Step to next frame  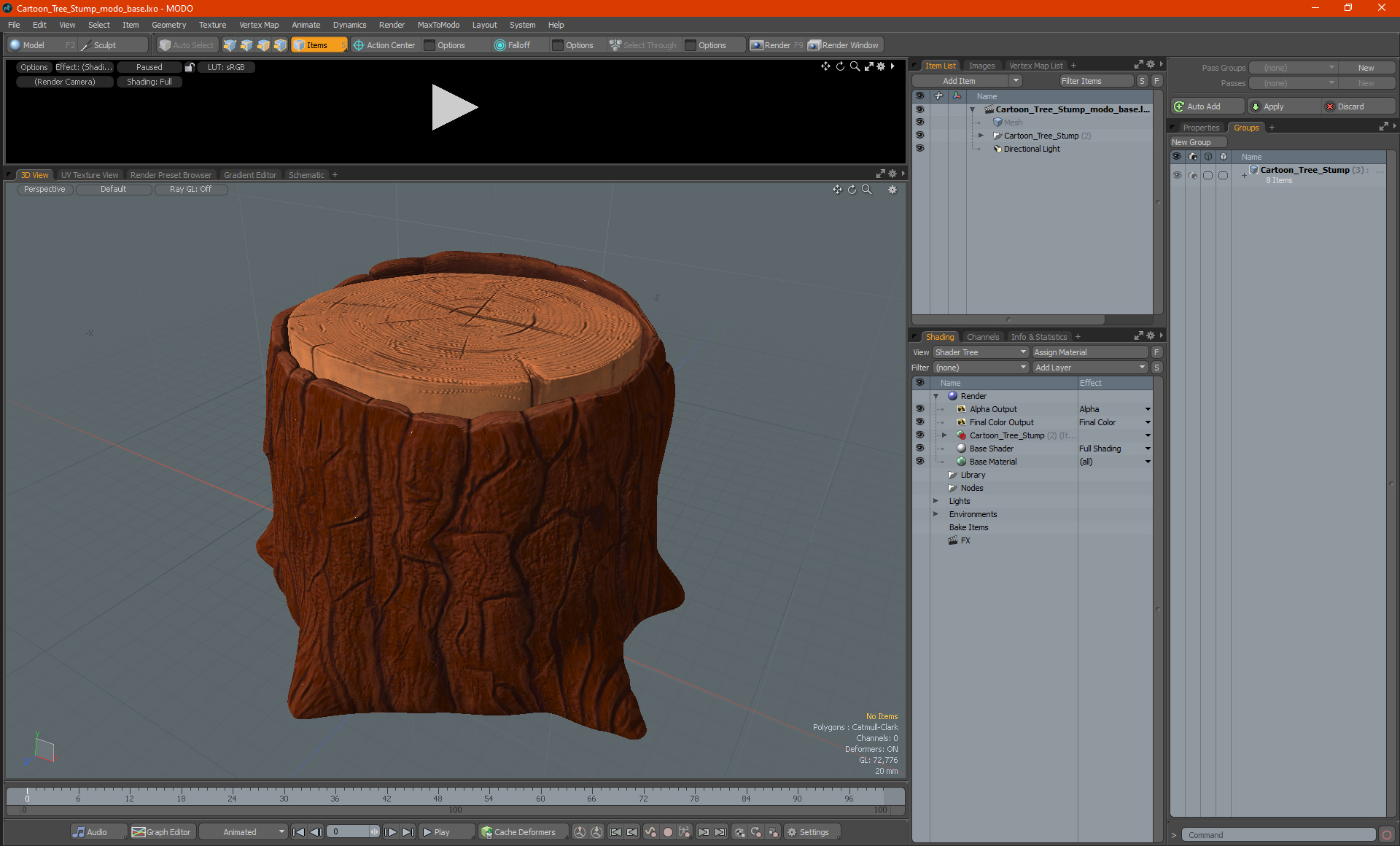coord(390,832)
